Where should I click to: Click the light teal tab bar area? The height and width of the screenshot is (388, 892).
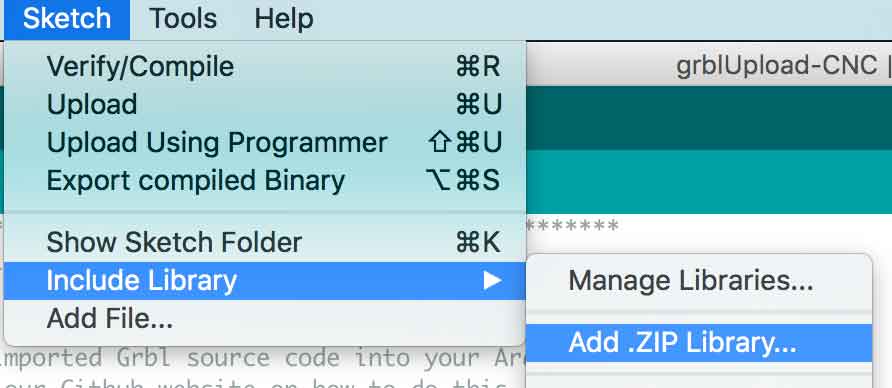pos(708,181)
